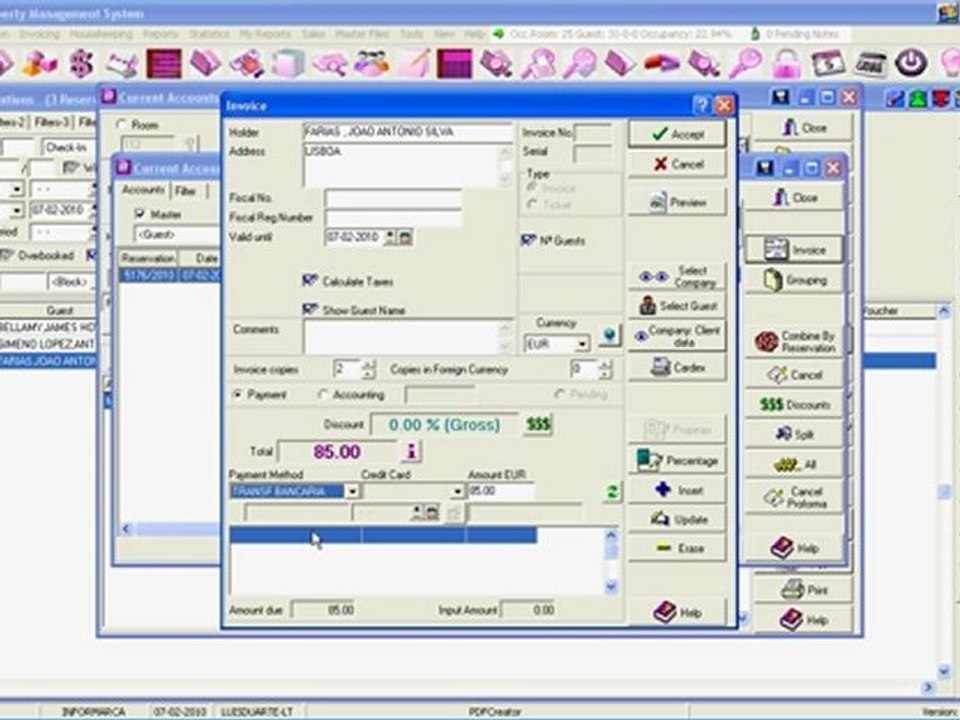Image resolution: width=960 pixels, height=720 pixels.
Task: Click the database cylinder toolbar icon
Action: point(288,64)
